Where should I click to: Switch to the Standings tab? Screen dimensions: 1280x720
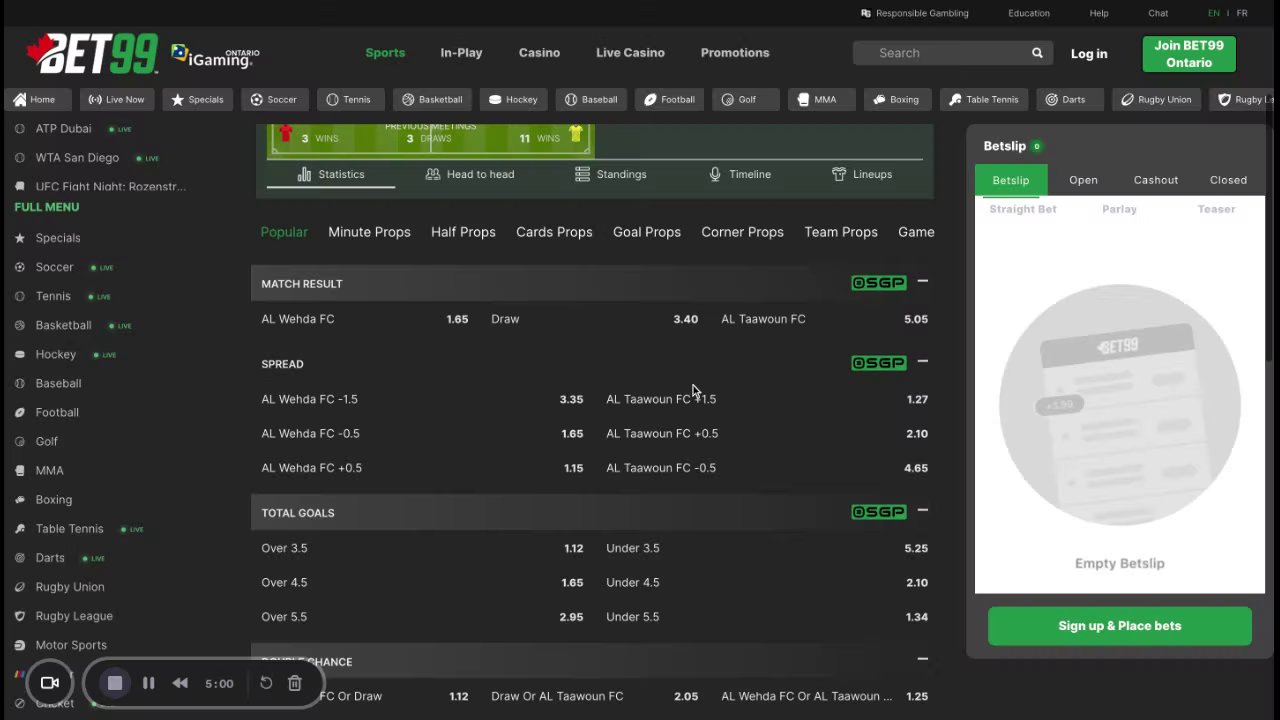tap(611, 174)
